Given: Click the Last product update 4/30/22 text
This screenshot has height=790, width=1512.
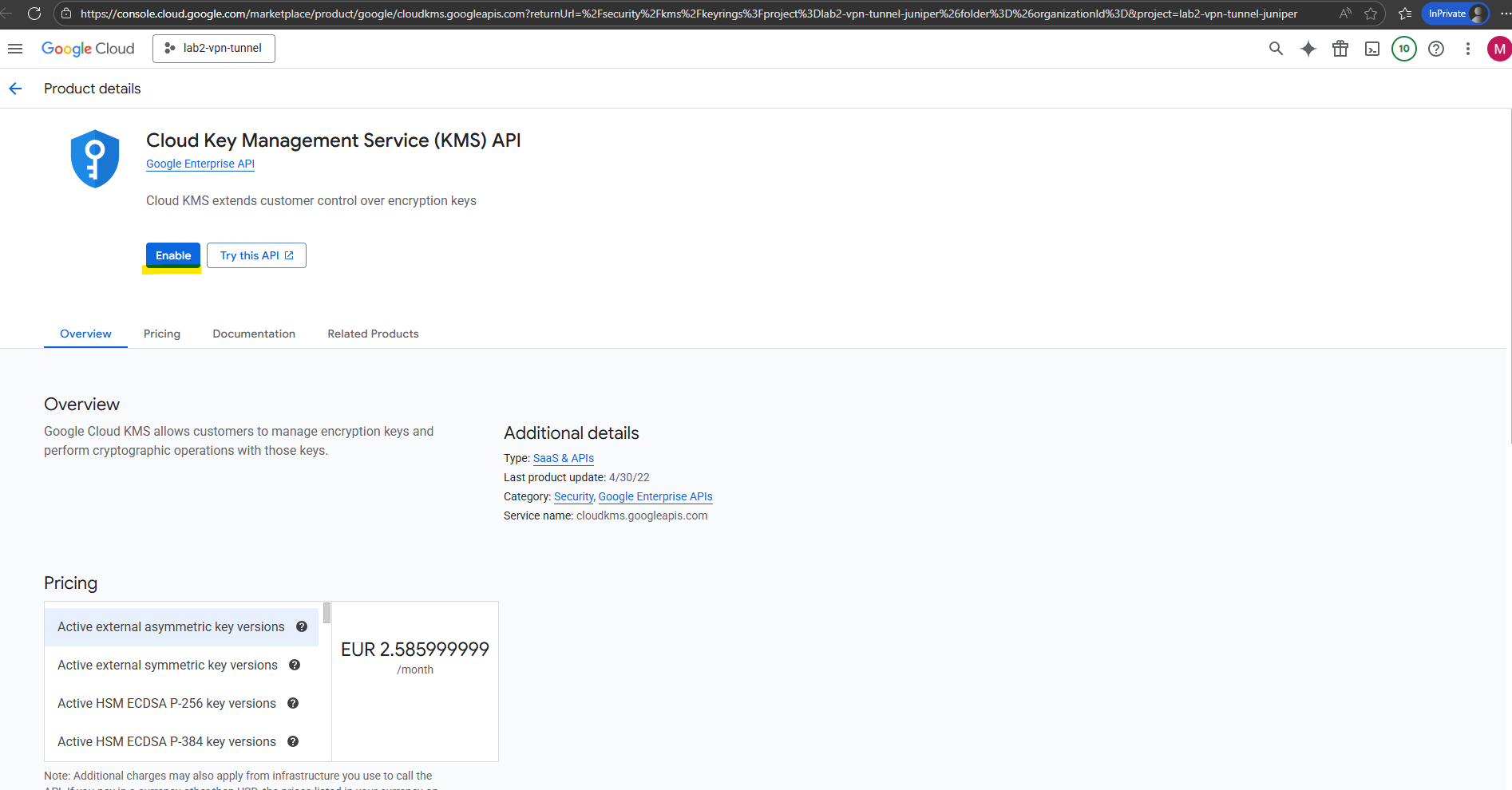Looking at the screenshot, I should click(576, 477).
